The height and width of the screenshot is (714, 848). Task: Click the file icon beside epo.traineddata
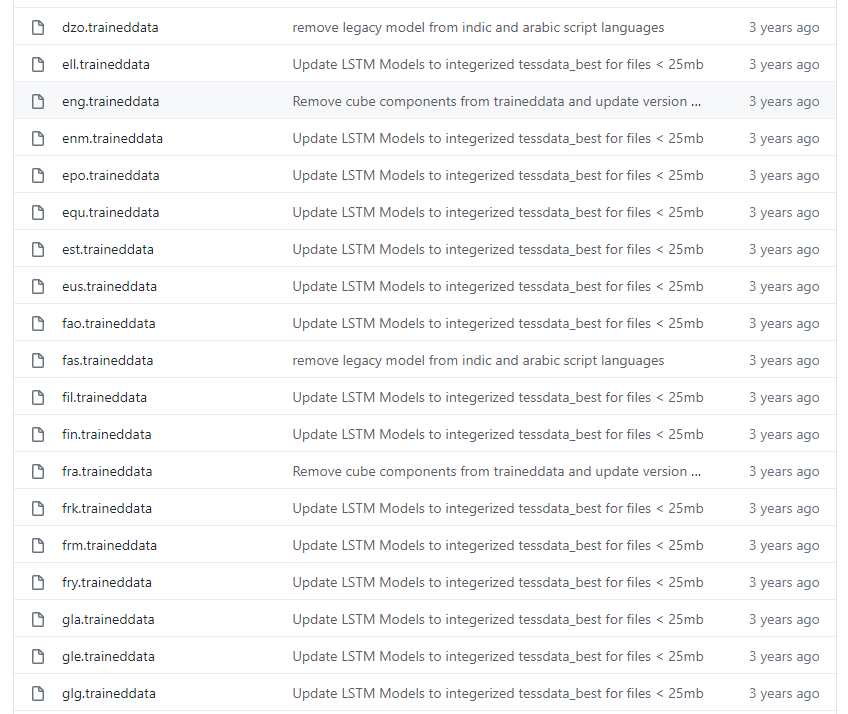[38, 175]
